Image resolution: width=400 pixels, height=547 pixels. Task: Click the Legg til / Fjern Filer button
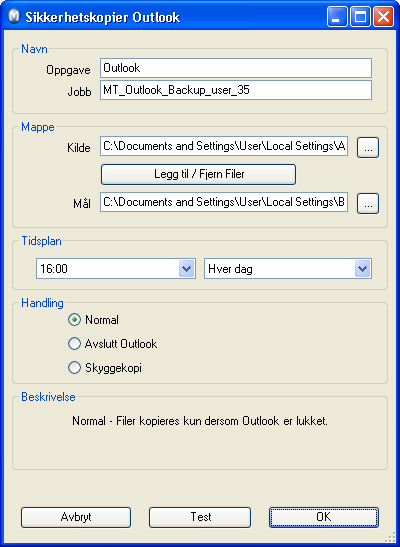coord(198,174)
